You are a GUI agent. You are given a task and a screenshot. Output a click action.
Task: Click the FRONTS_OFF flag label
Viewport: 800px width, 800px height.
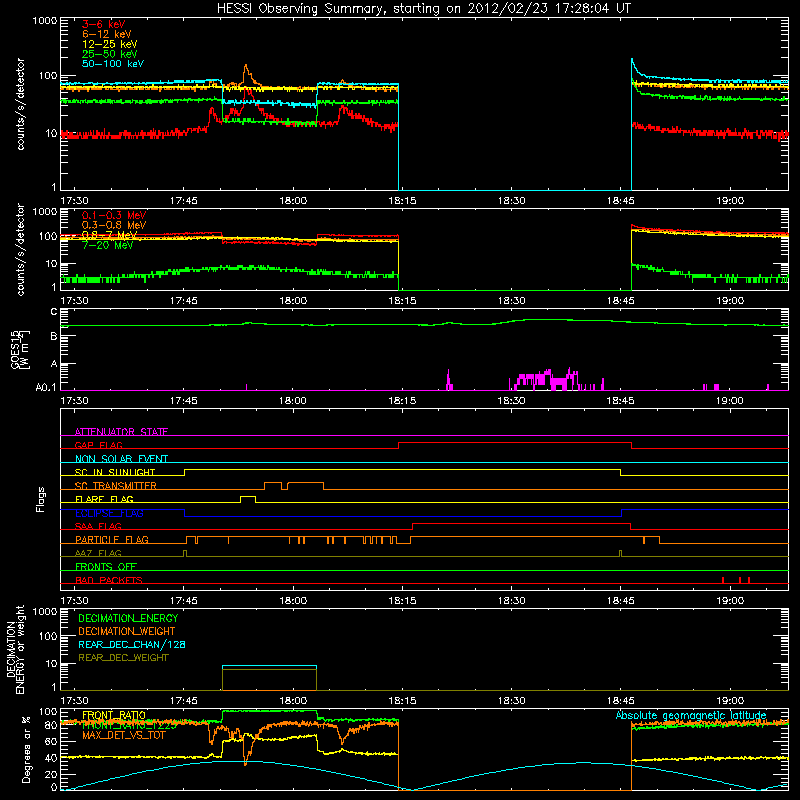(106, 566)
